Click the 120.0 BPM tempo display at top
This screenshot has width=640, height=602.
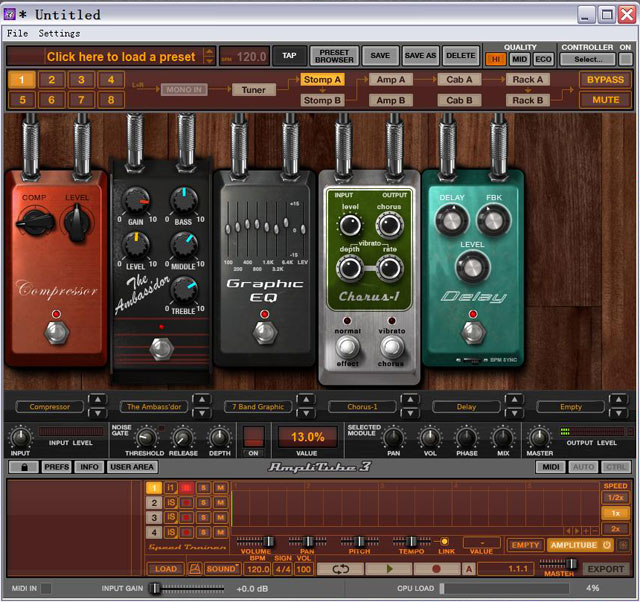pos(244,56)
